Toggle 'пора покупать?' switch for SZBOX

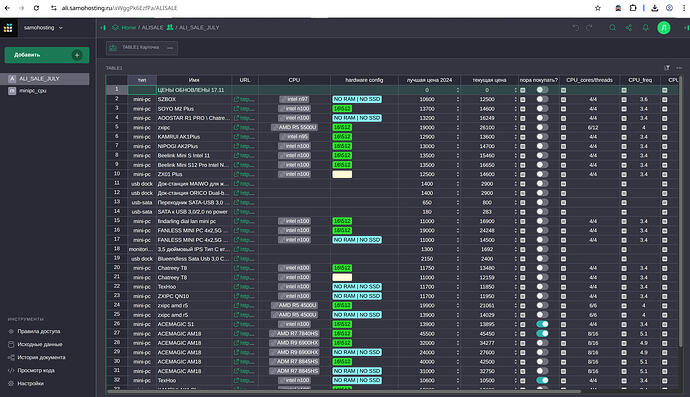tap(542, 99)
